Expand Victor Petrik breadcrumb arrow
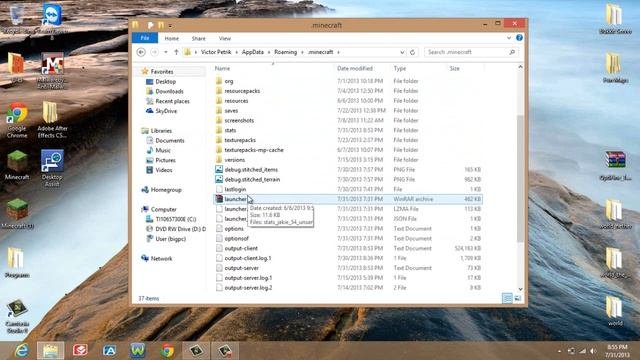This screenshot has width=640, height=360. coord(236,52)
